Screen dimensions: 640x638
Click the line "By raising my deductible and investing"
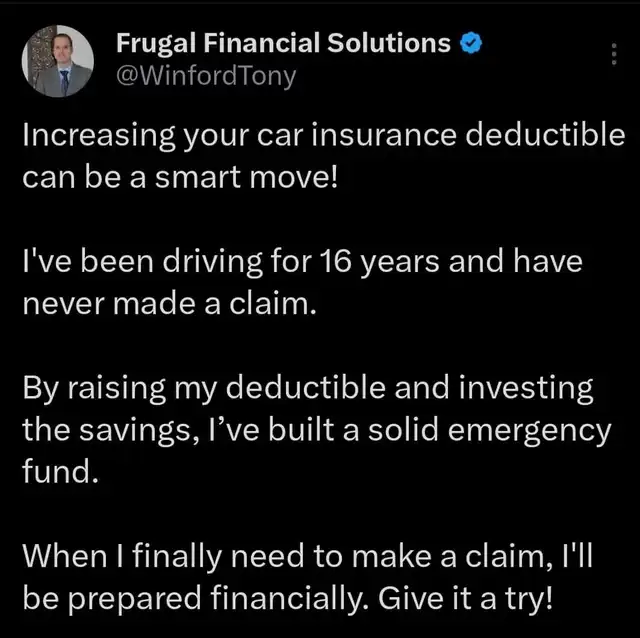coord(308,390)
